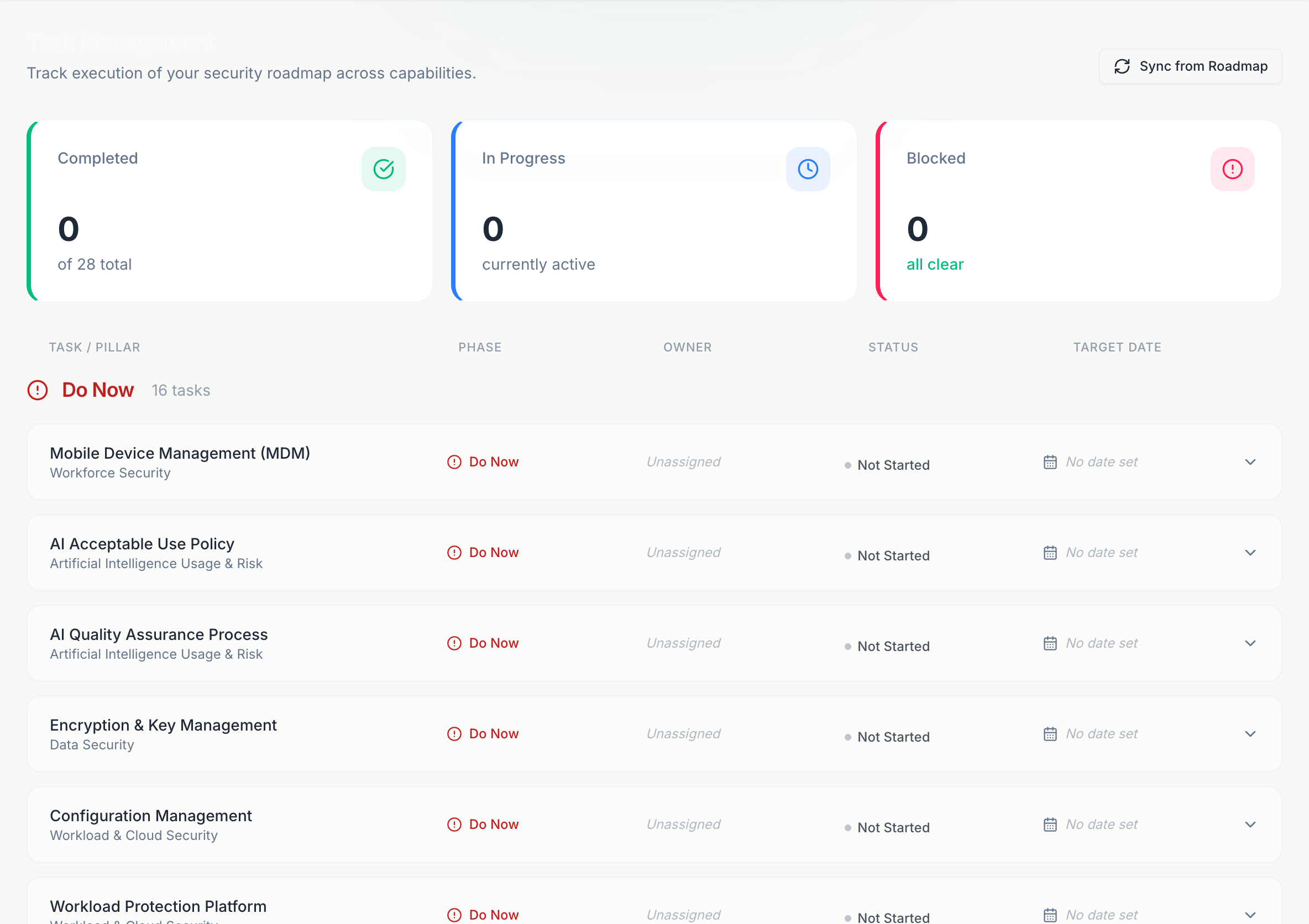This screenshot has height=924, width=1309.
Task: Open the Mobile Device Management (MDM) task title
Action: coord(180,453)
